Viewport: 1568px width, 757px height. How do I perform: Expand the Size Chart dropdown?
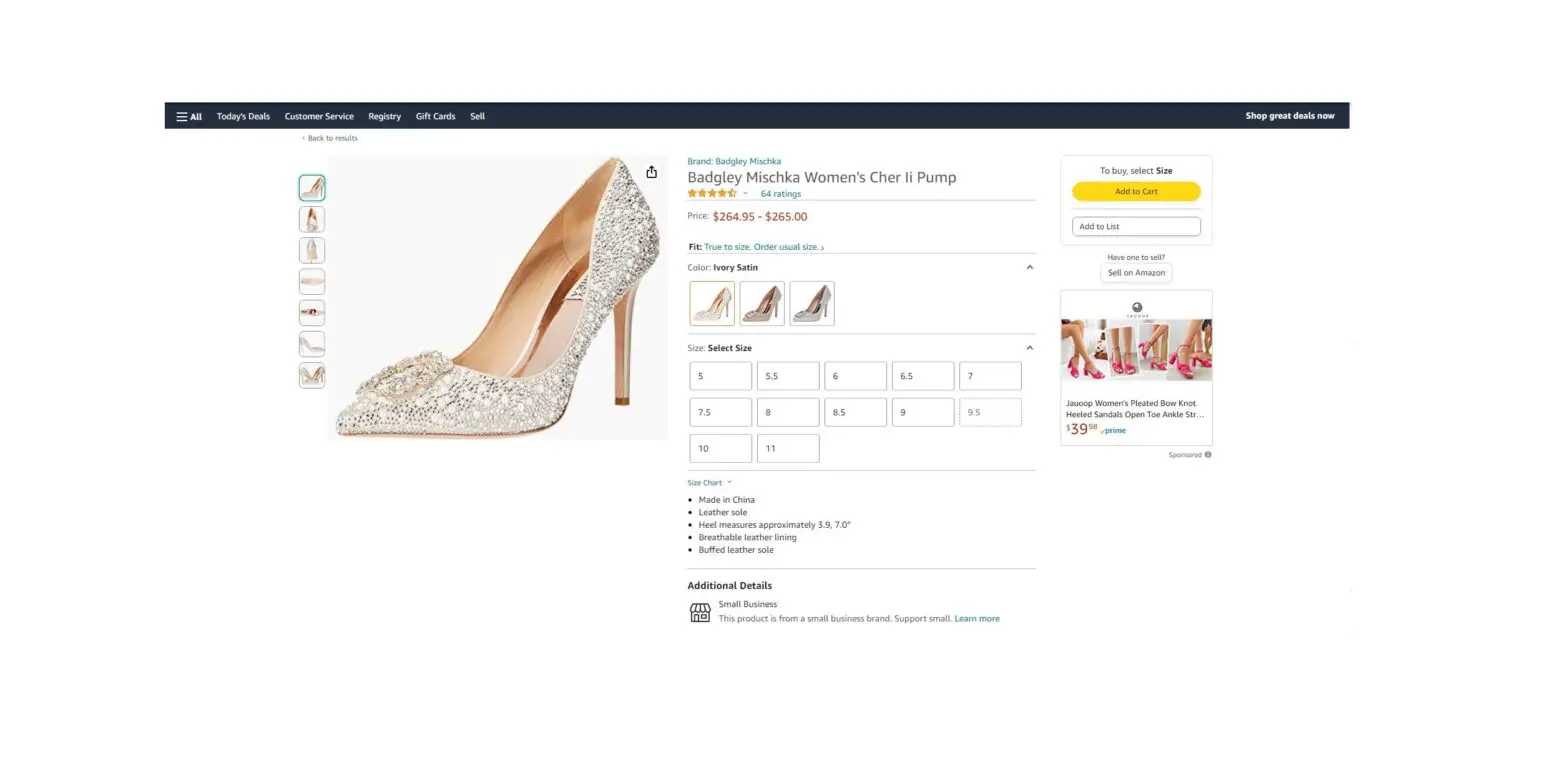pyautogui.click(x=709, y=483)
